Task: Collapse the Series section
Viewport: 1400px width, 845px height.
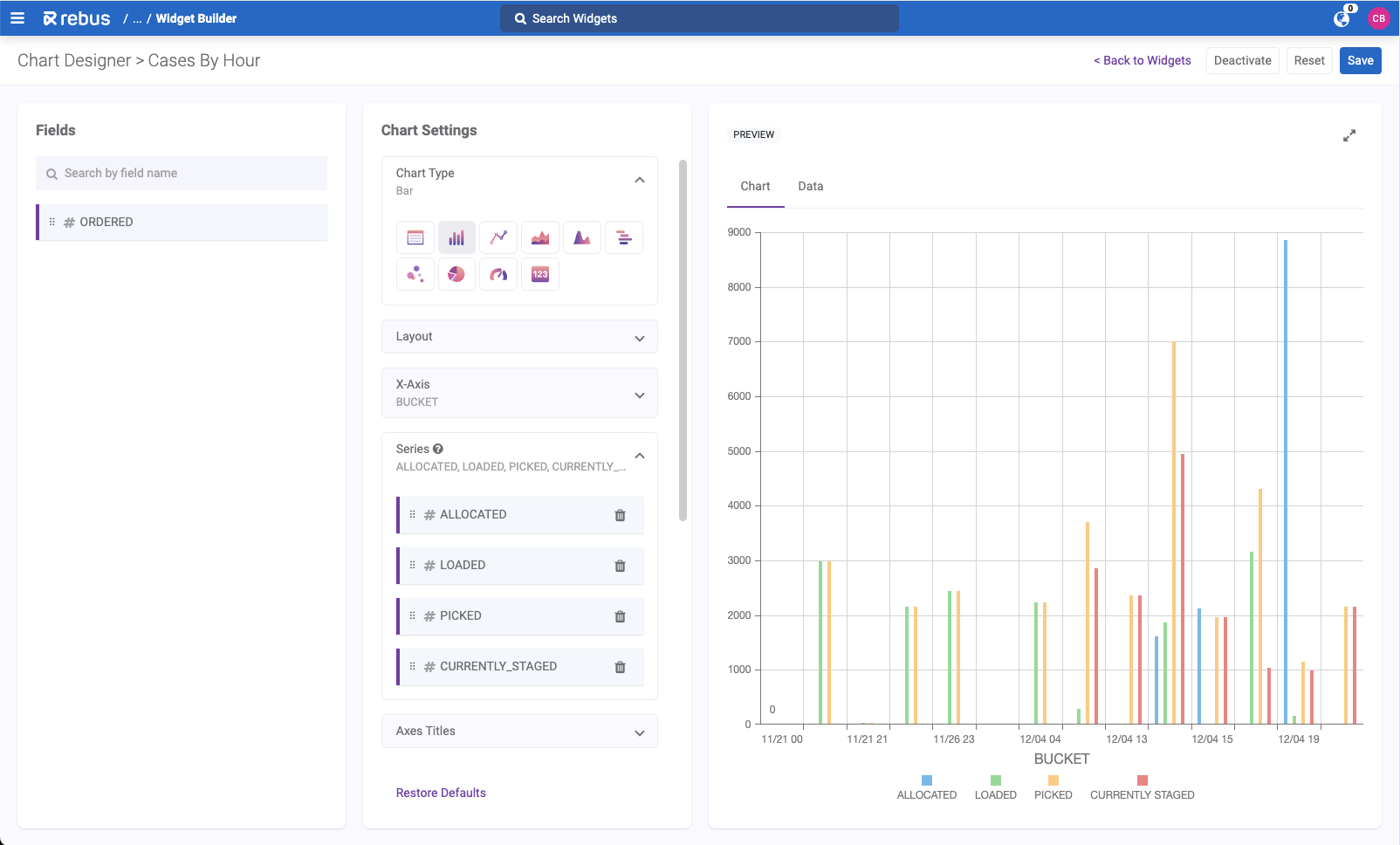Action: [x=640, y=456]
